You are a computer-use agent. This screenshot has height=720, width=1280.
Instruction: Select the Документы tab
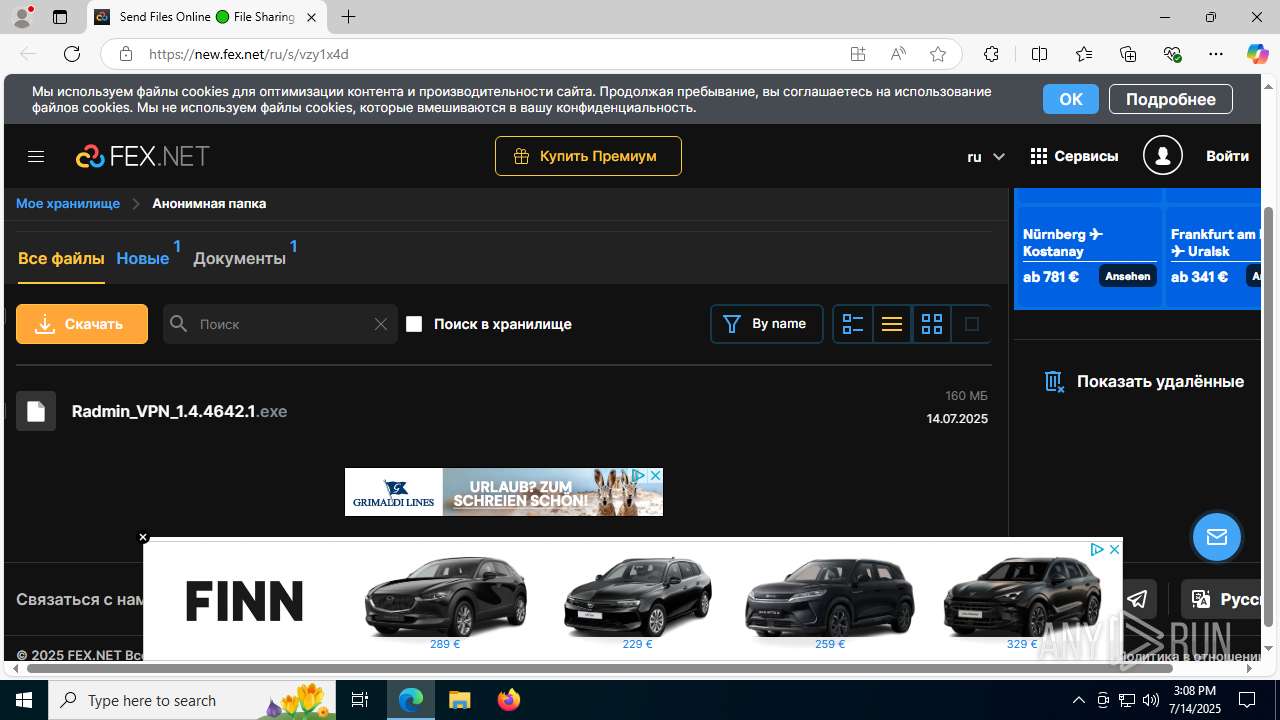(x=239, y=258)
